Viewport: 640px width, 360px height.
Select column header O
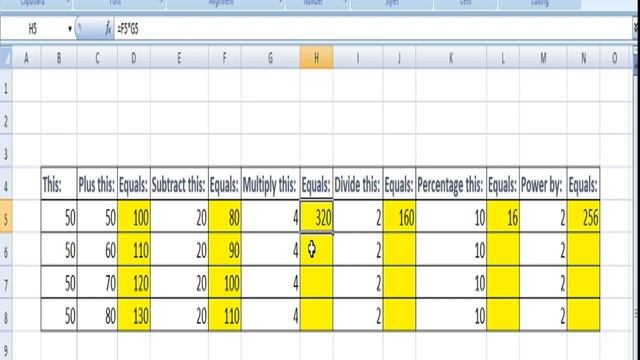pyautogui.click(x=615, y=58)
